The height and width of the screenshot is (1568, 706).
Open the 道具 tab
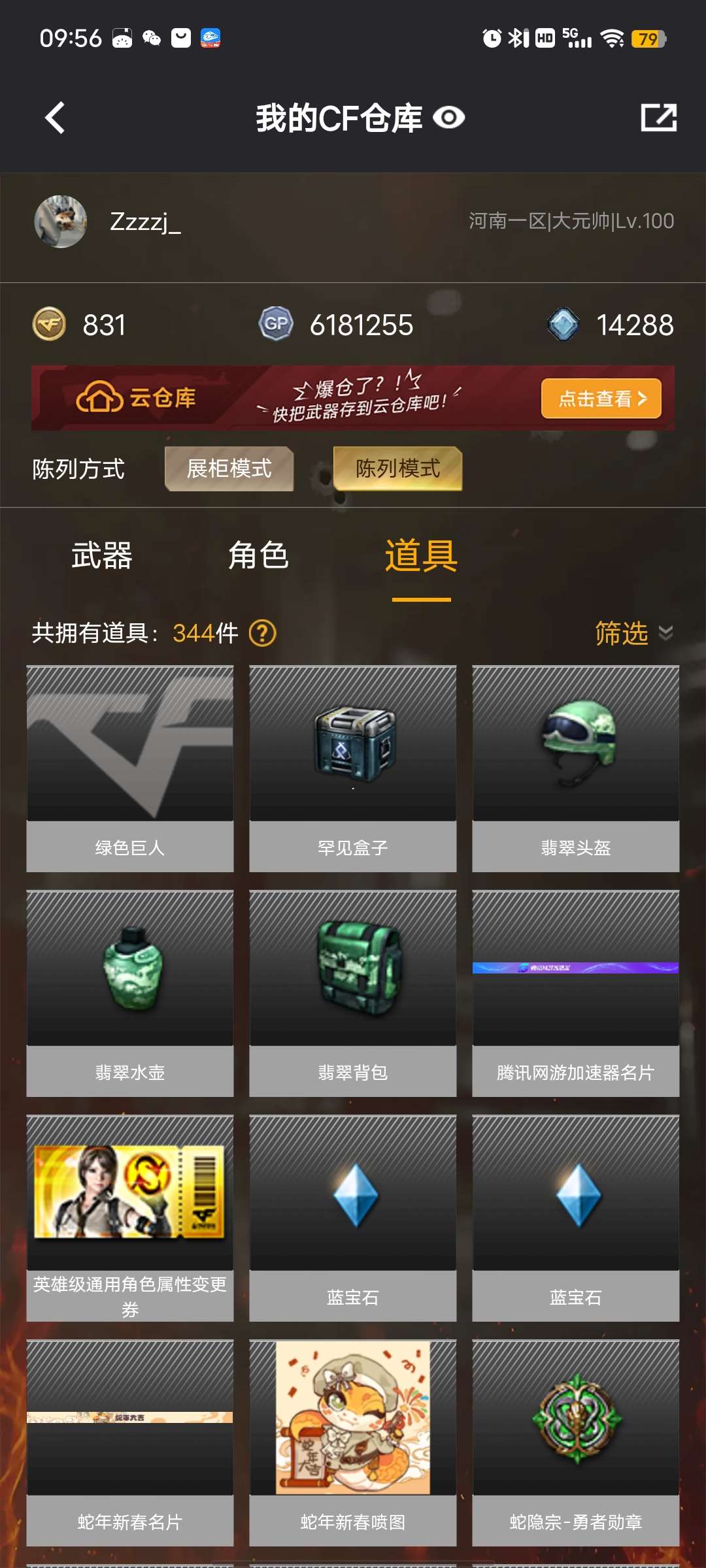(x=421, y=555)
